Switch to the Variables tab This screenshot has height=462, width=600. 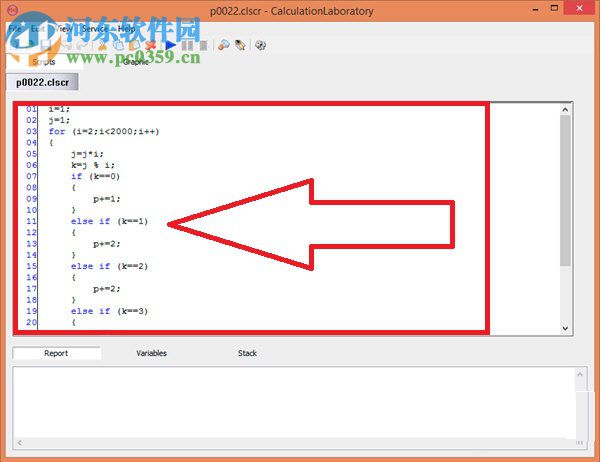152,353
